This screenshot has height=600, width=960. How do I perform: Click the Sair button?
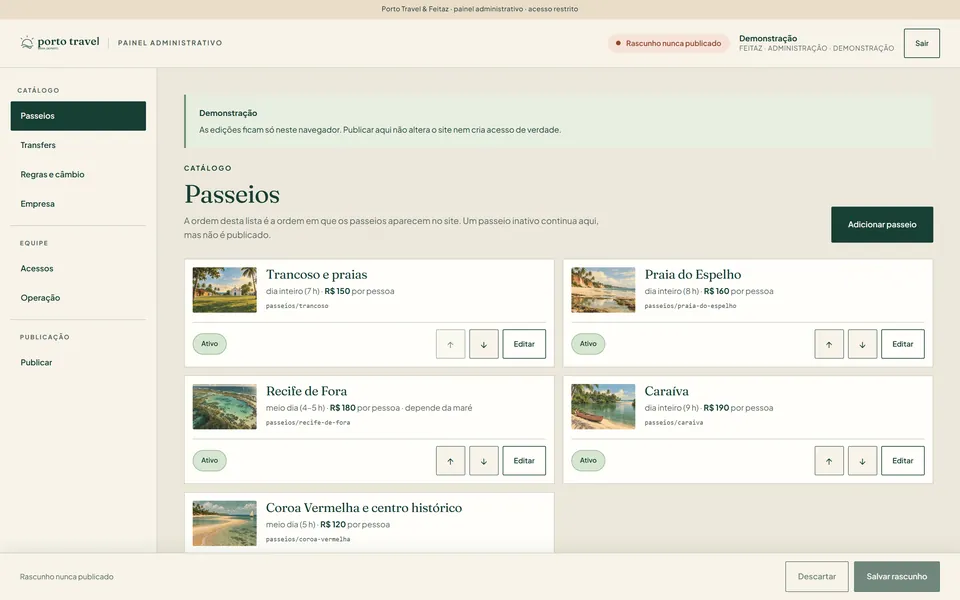(x=921, y=43)
